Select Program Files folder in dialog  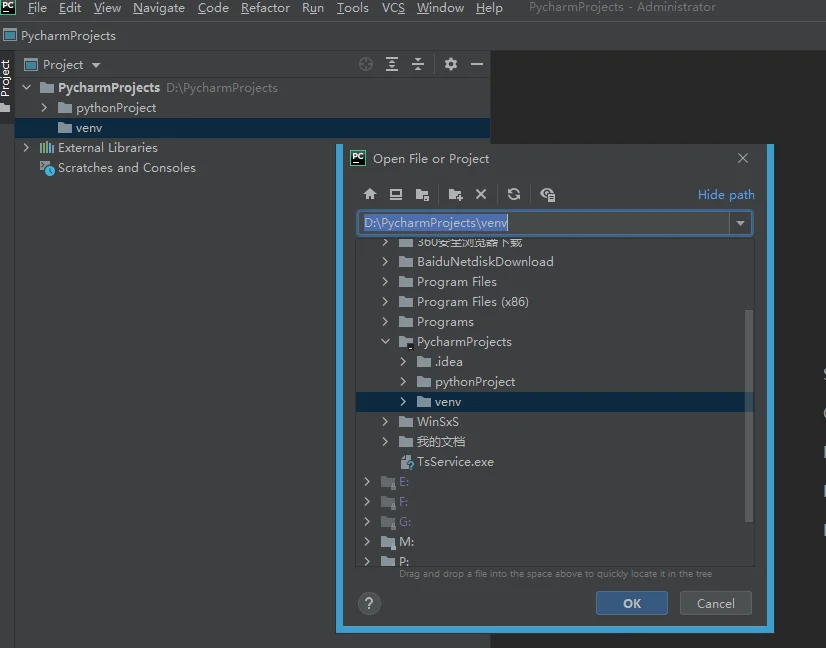[x=456, y=282]
